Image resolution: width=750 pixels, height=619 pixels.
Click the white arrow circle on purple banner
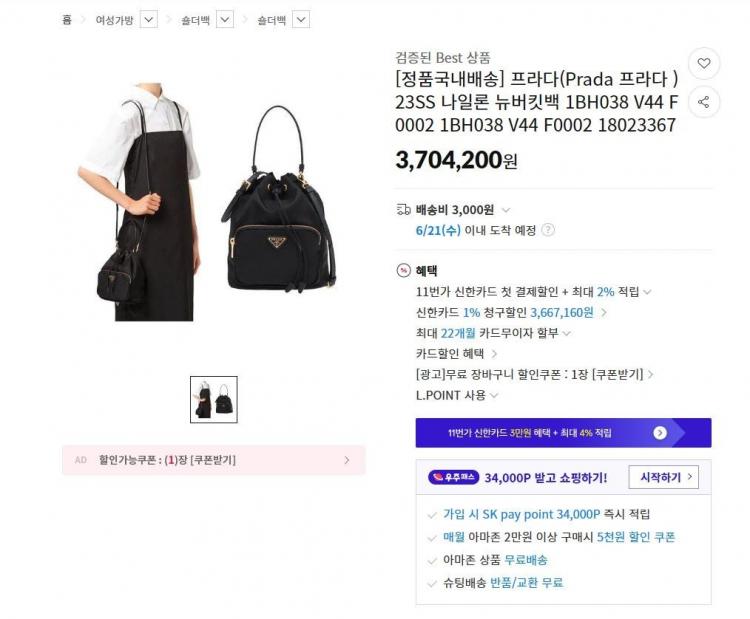tap(660, 433)
